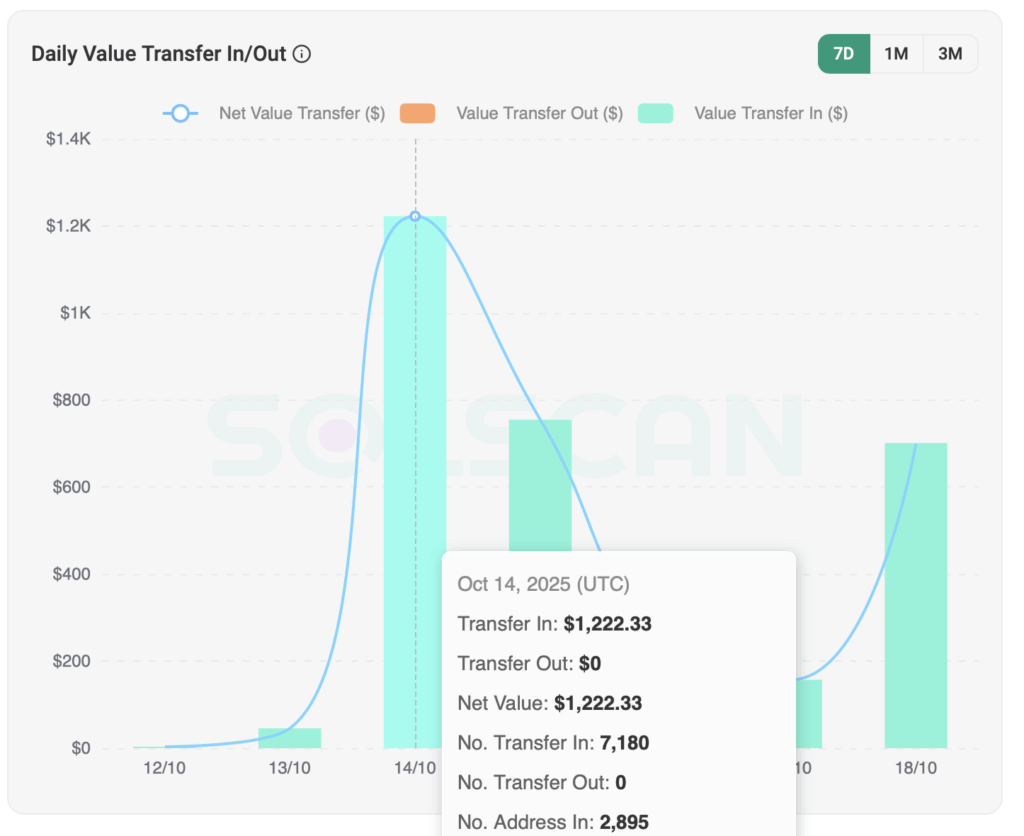Click the info icon beside the chart title
Viewport: 1024px width, 836px height.
pyautogui.click(x=302, y=54)
